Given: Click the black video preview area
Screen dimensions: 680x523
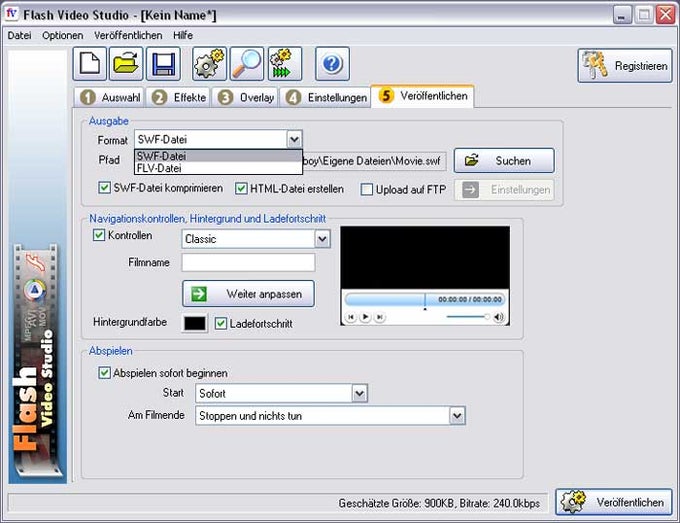Looking at the screenshot, I should tap(425, 257).
